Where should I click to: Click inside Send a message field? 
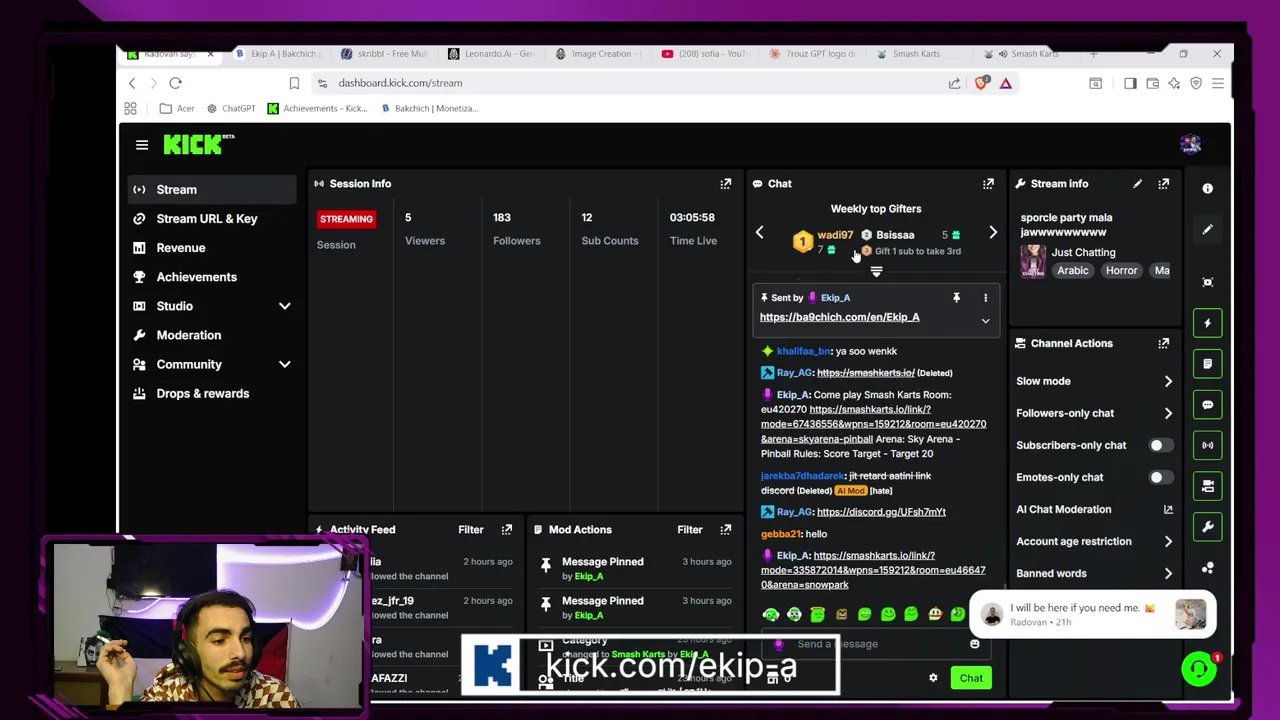tap(876, 644)
